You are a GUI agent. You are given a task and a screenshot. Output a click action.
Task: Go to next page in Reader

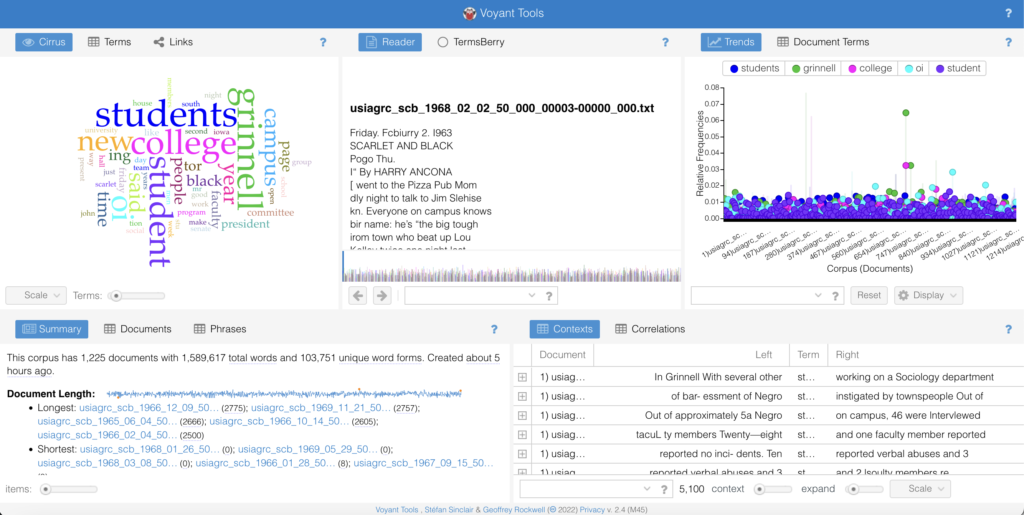pos(382,296)
